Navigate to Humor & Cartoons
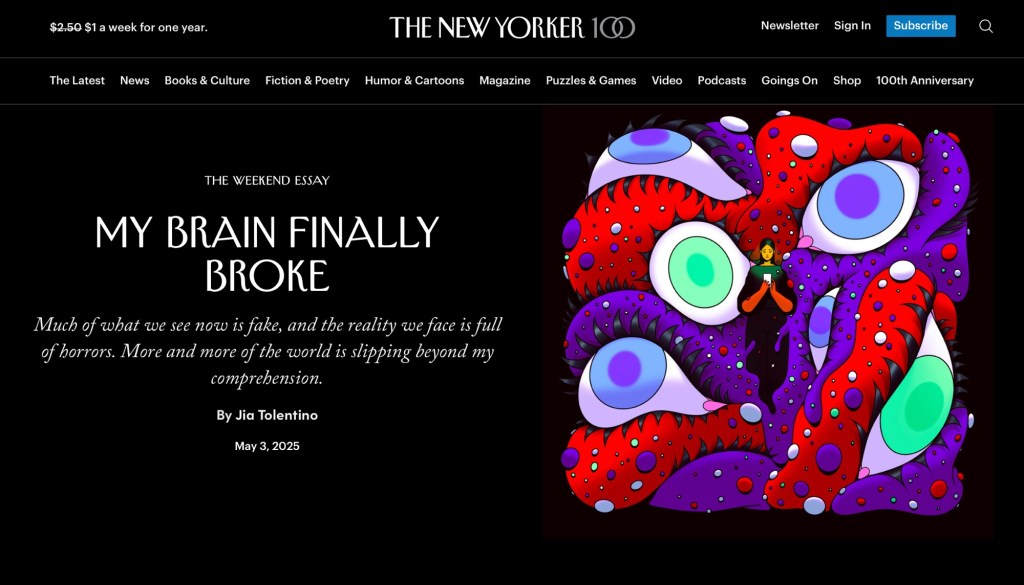 [414, 80]
